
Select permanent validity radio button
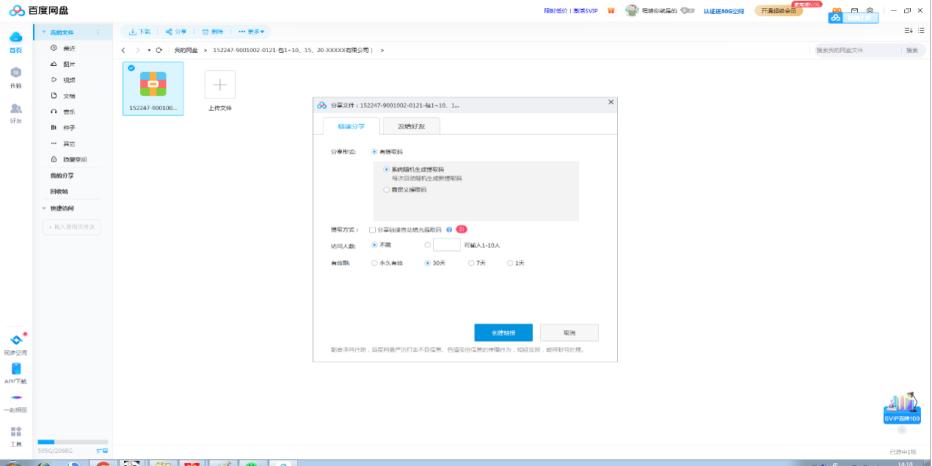(374, 263)
